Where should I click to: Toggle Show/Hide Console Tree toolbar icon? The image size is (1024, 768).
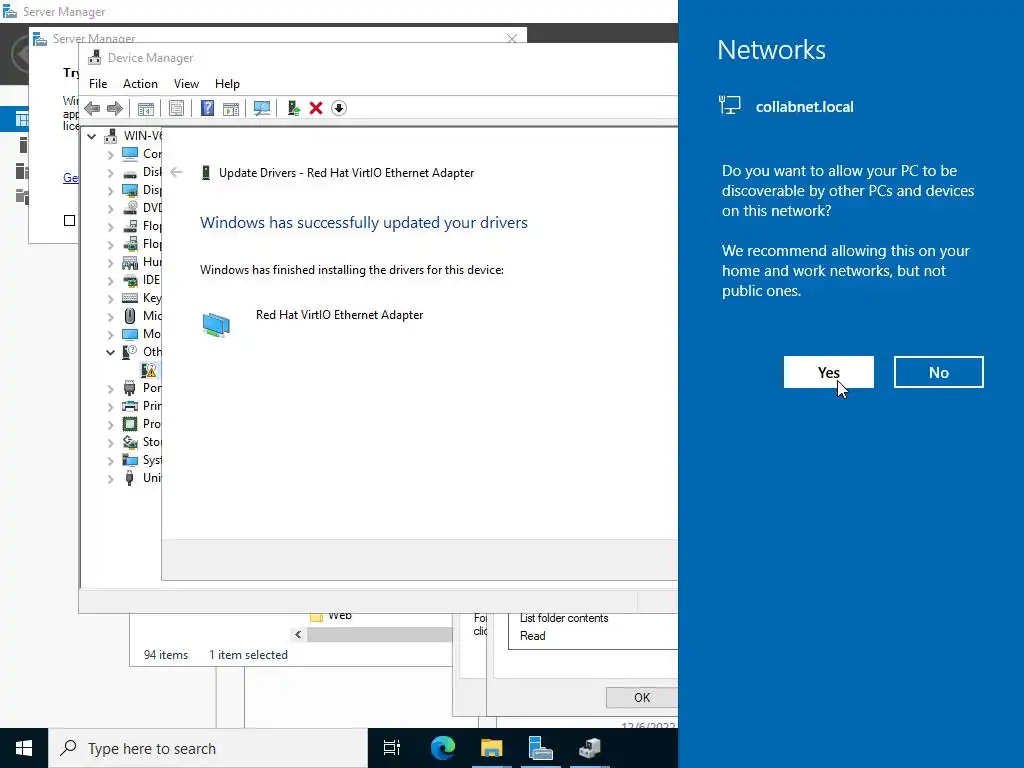(146, 108)
